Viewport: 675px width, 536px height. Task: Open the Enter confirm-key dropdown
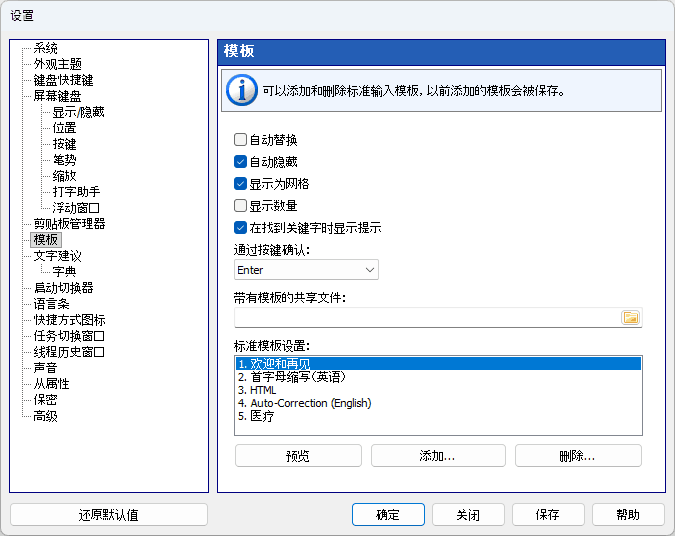click(306, 270)
